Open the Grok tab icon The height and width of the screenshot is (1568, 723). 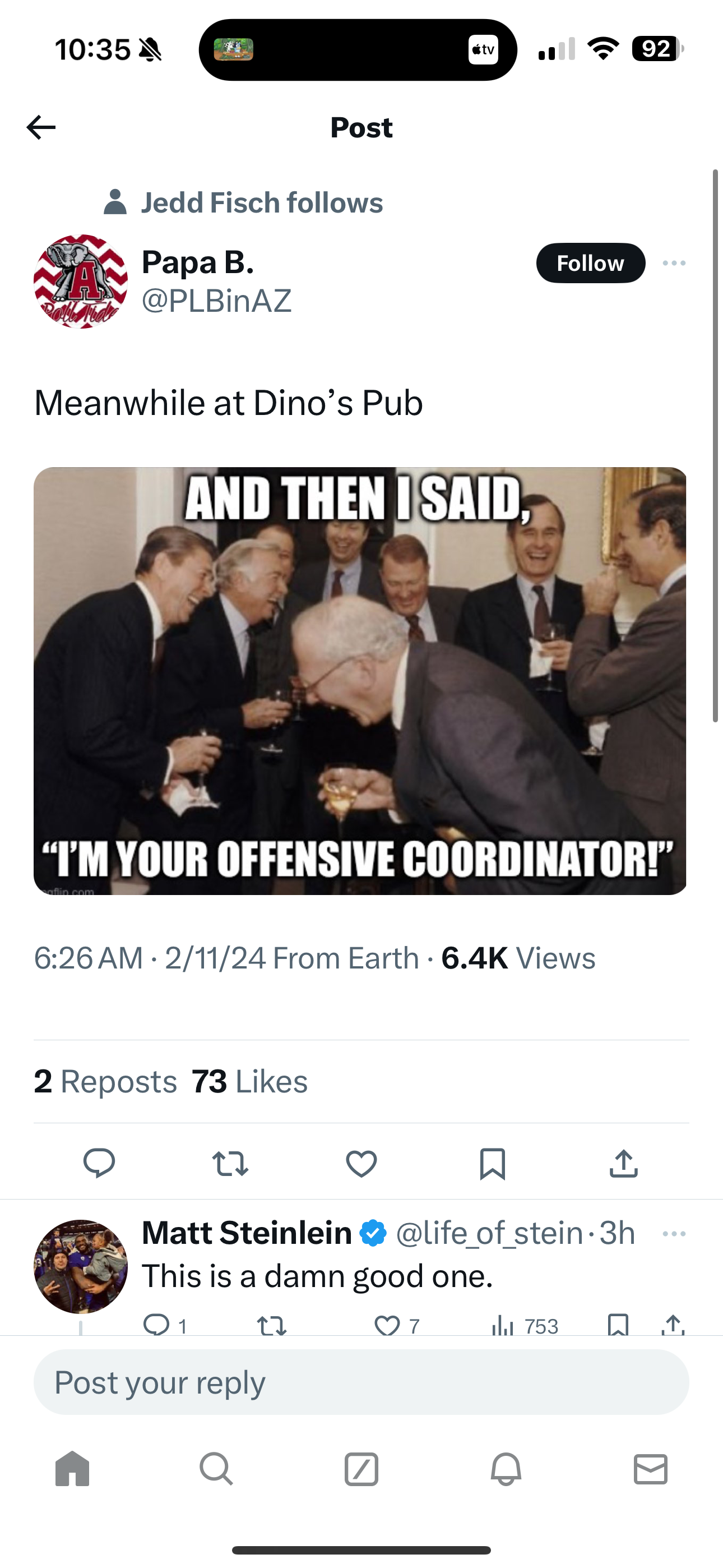[361, 1469]
